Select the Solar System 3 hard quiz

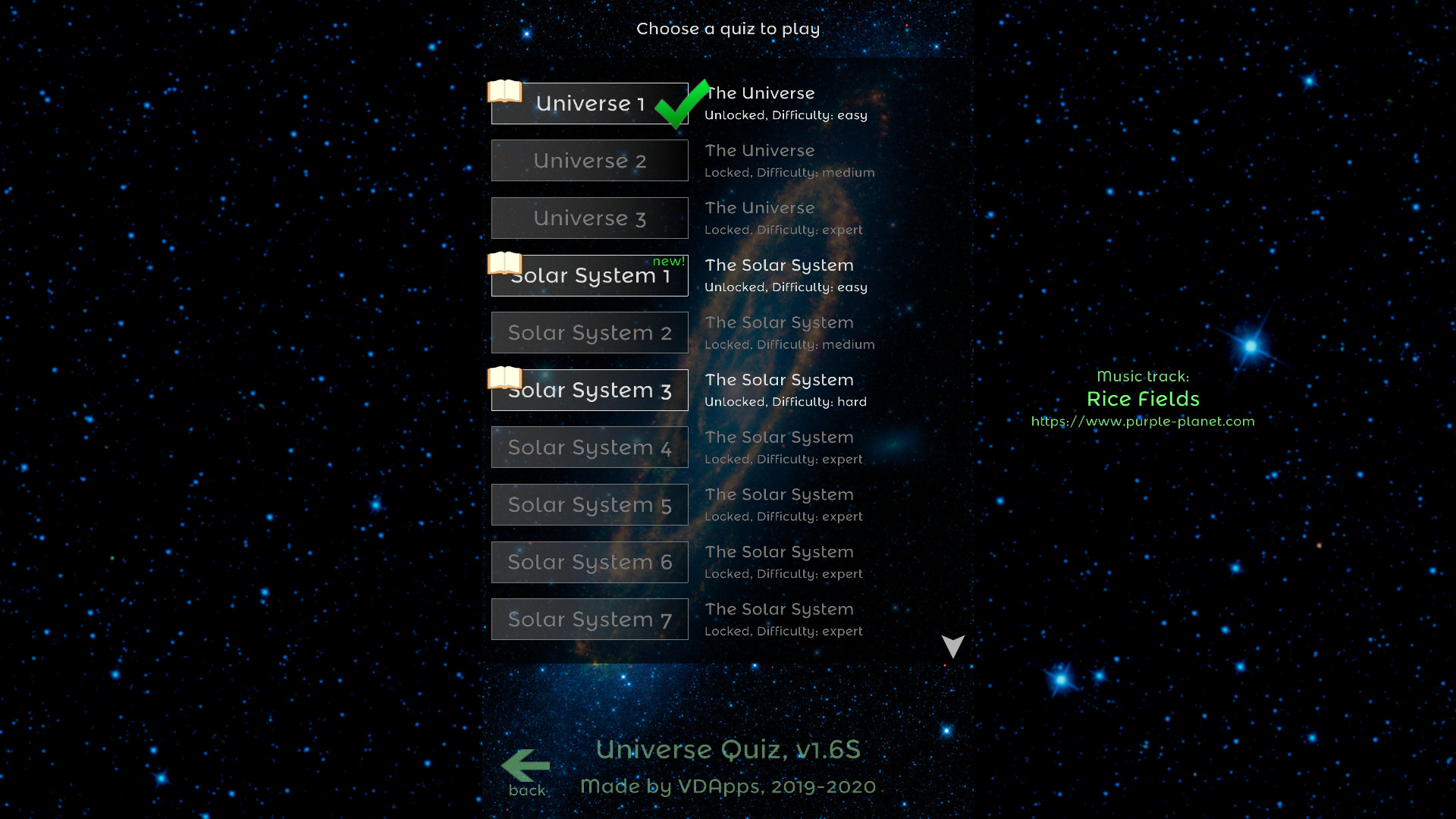[589, 390]
